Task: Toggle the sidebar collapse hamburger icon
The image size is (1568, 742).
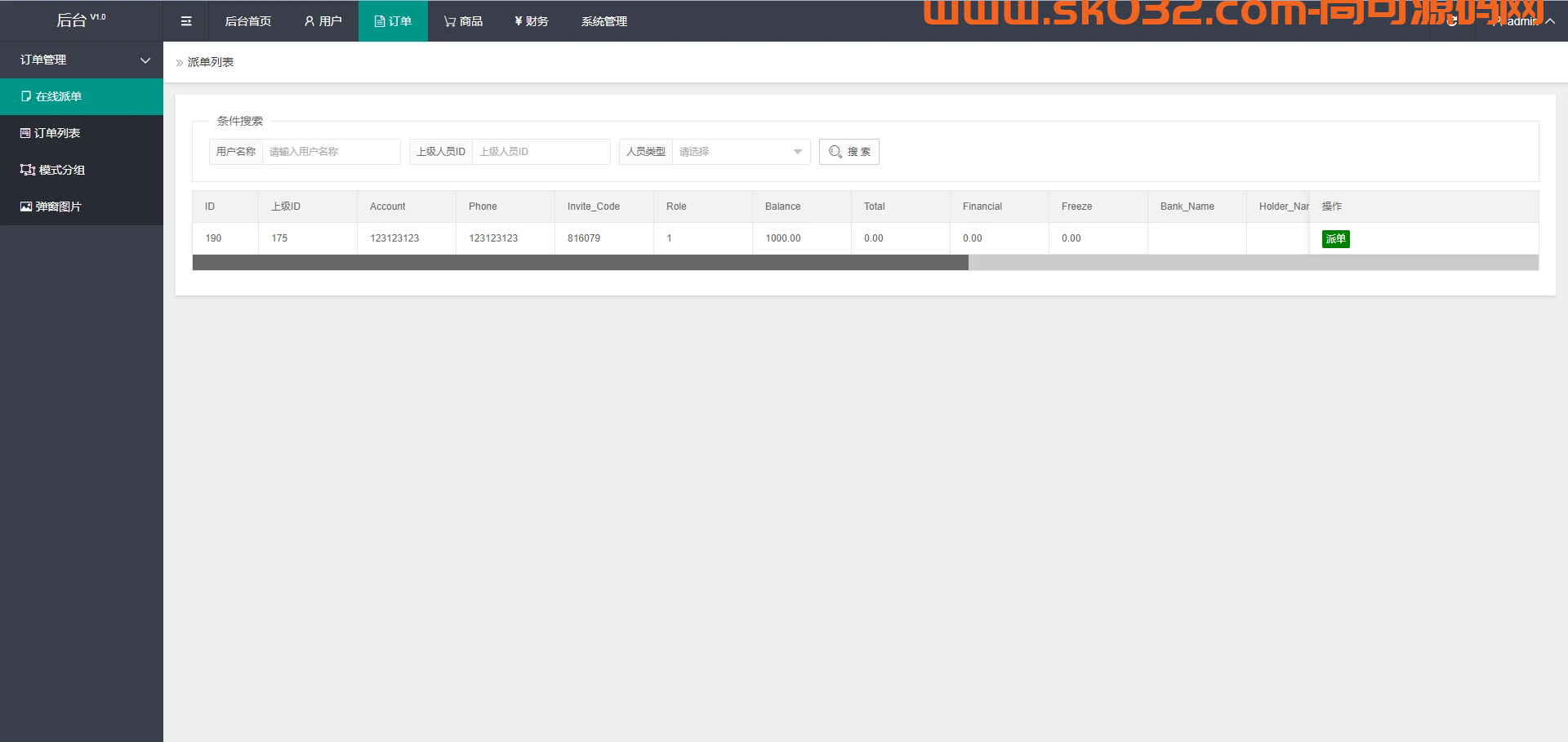Action: (186, 21)
